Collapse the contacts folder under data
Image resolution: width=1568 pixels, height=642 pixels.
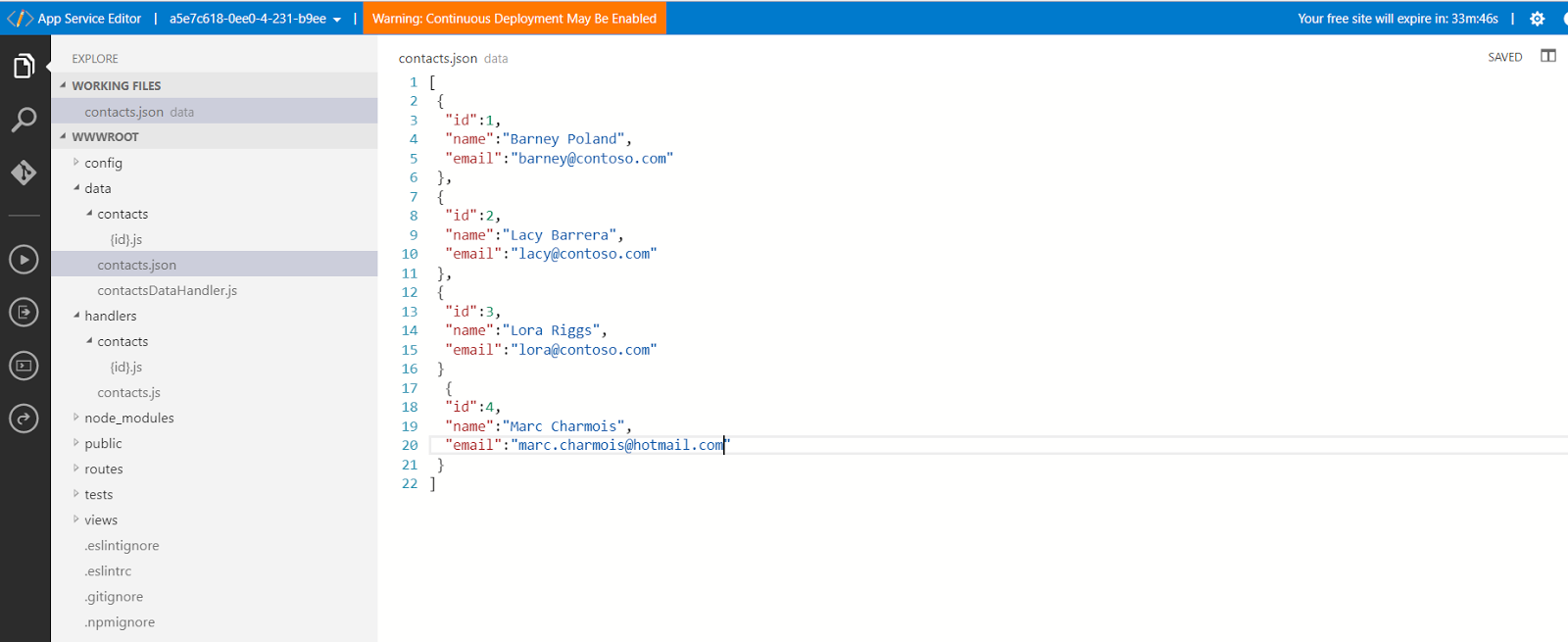89,214
